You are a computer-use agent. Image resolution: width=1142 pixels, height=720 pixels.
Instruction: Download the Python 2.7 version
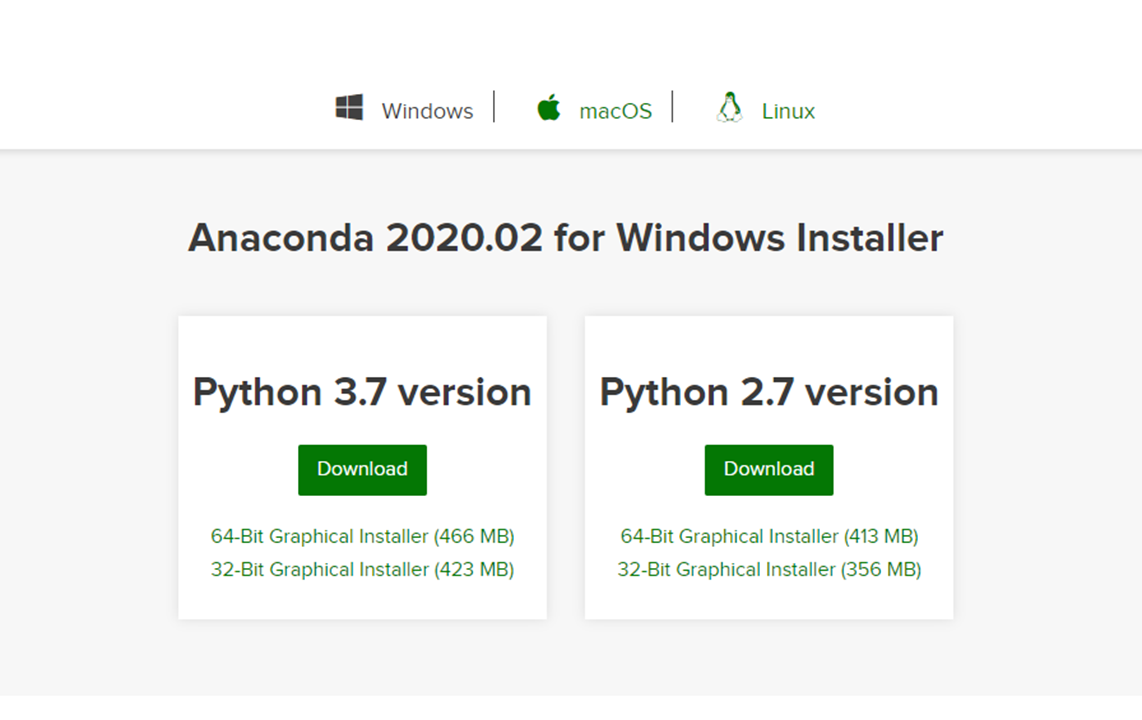tap(768, 470)
